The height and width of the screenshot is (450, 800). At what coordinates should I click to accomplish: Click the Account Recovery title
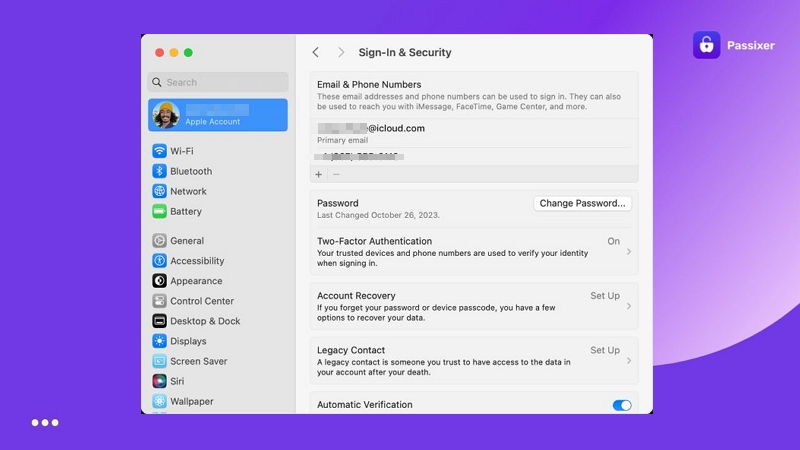pyautogui.click(x=356, y=296)
